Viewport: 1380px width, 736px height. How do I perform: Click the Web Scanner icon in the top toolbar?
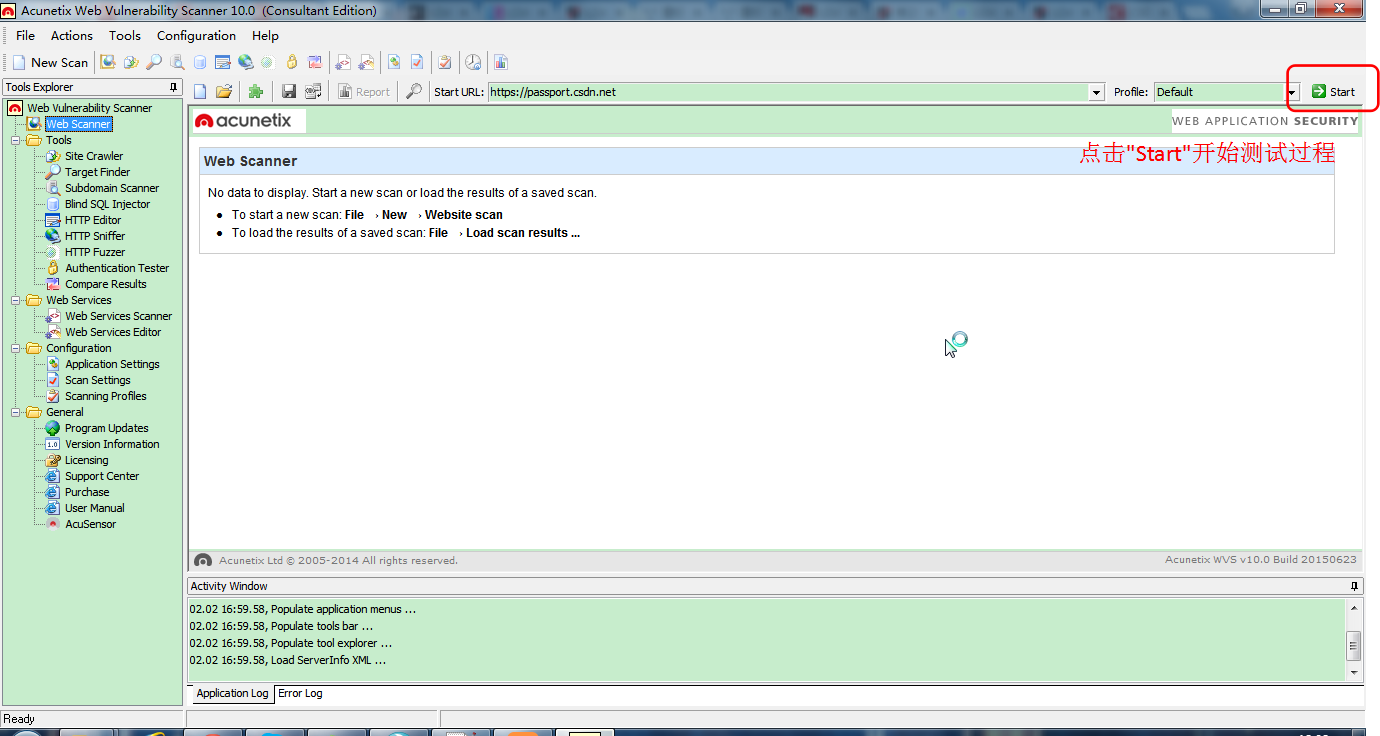107,62
